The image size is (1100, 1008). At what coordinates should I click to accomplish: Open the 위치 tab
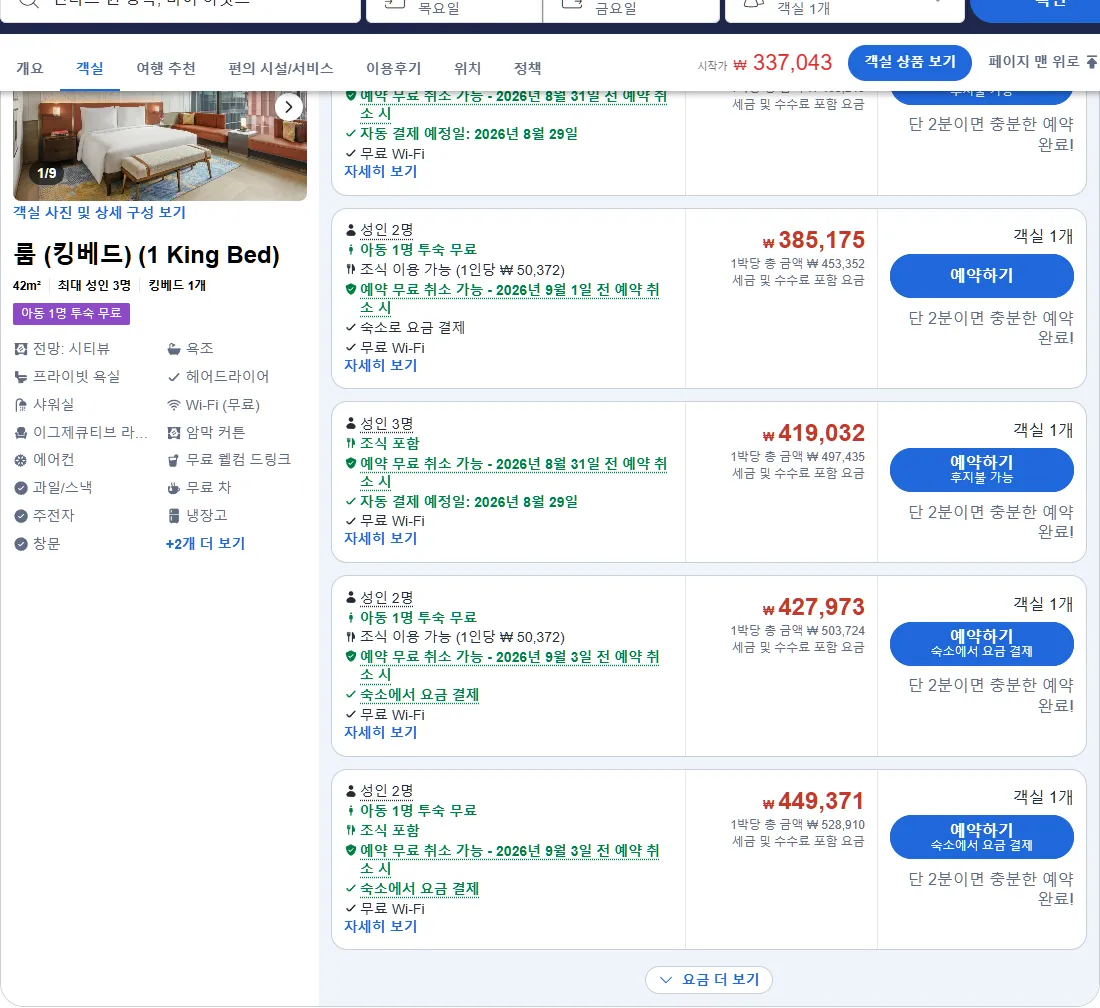[467, 69]
